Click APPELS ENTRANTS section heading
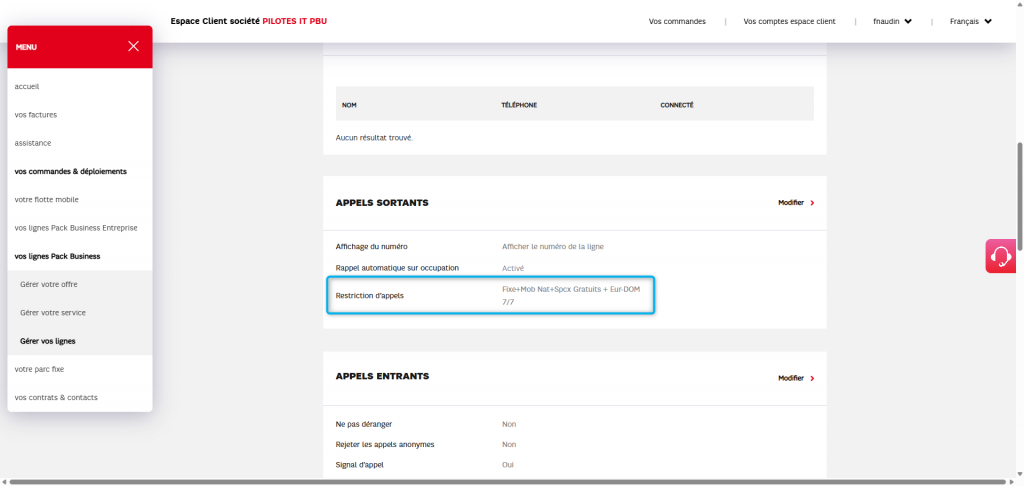 (x=382, y=376)
